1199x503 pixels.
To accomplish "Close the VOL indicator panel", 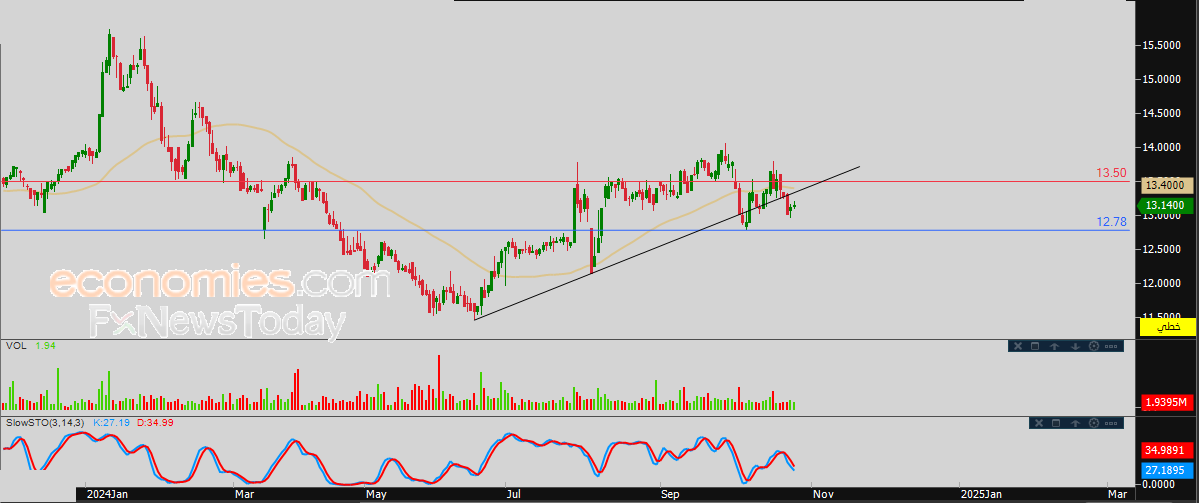I will 1018,346.
